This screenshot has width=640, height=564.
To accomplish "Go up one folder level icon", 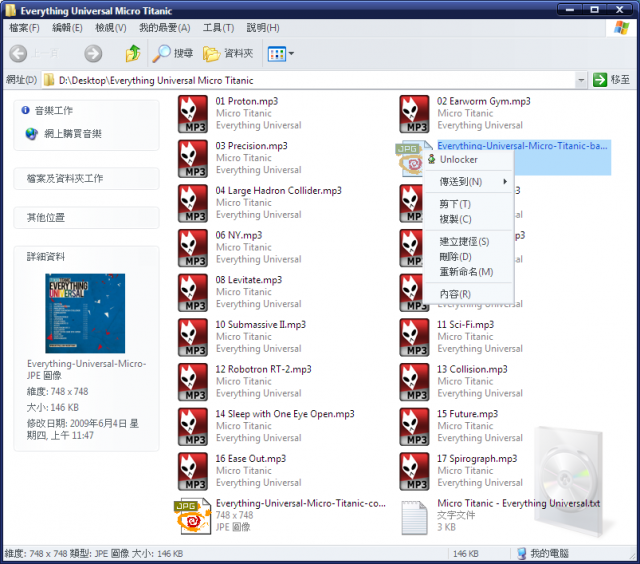I will [x=133, y=53].
